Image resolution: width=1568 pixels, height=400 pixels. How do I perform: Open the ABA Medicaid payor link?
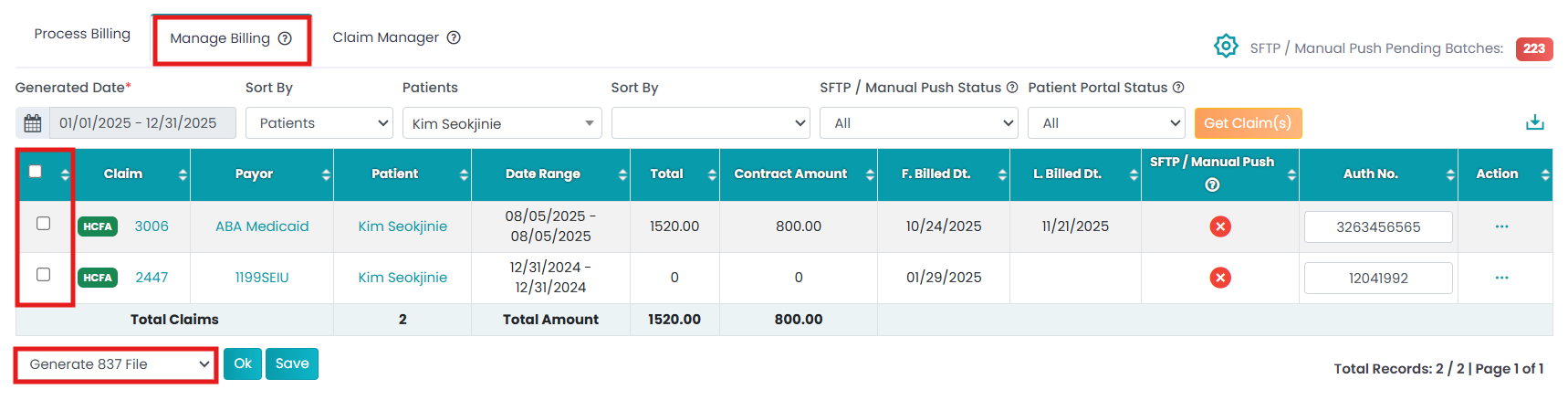[262, 226]
